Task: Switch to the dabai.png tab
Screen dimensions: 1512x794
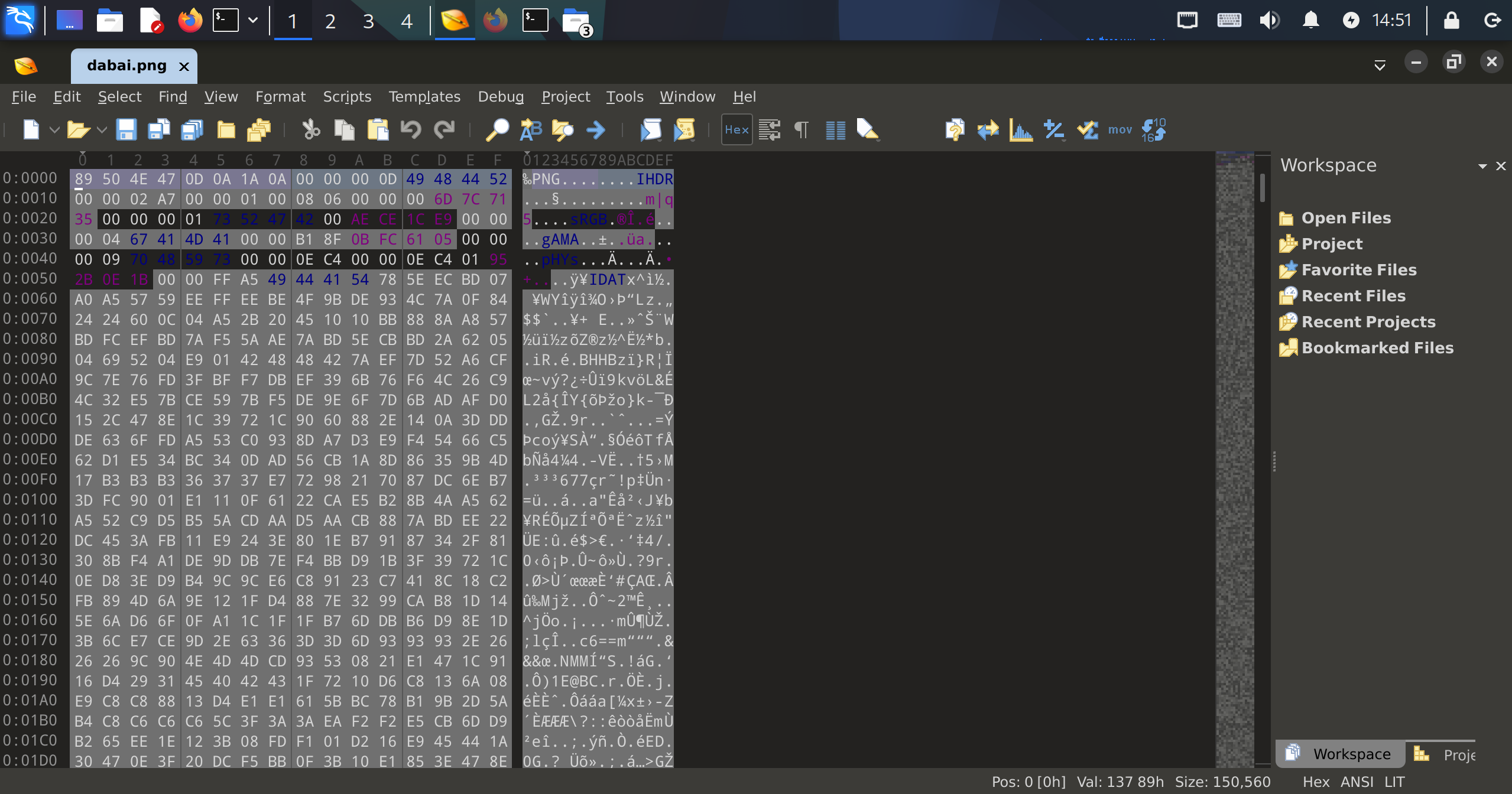Action: tap(126, 66)
